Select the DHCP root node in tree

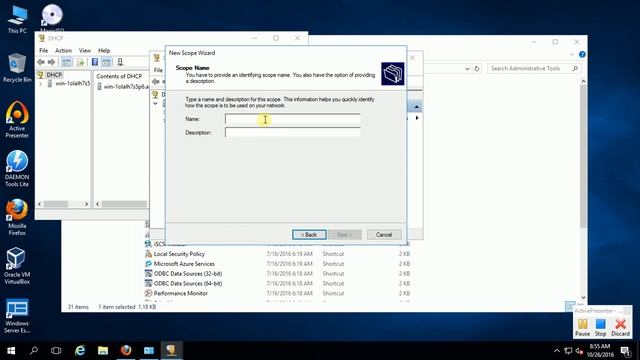tap(54, 75)
